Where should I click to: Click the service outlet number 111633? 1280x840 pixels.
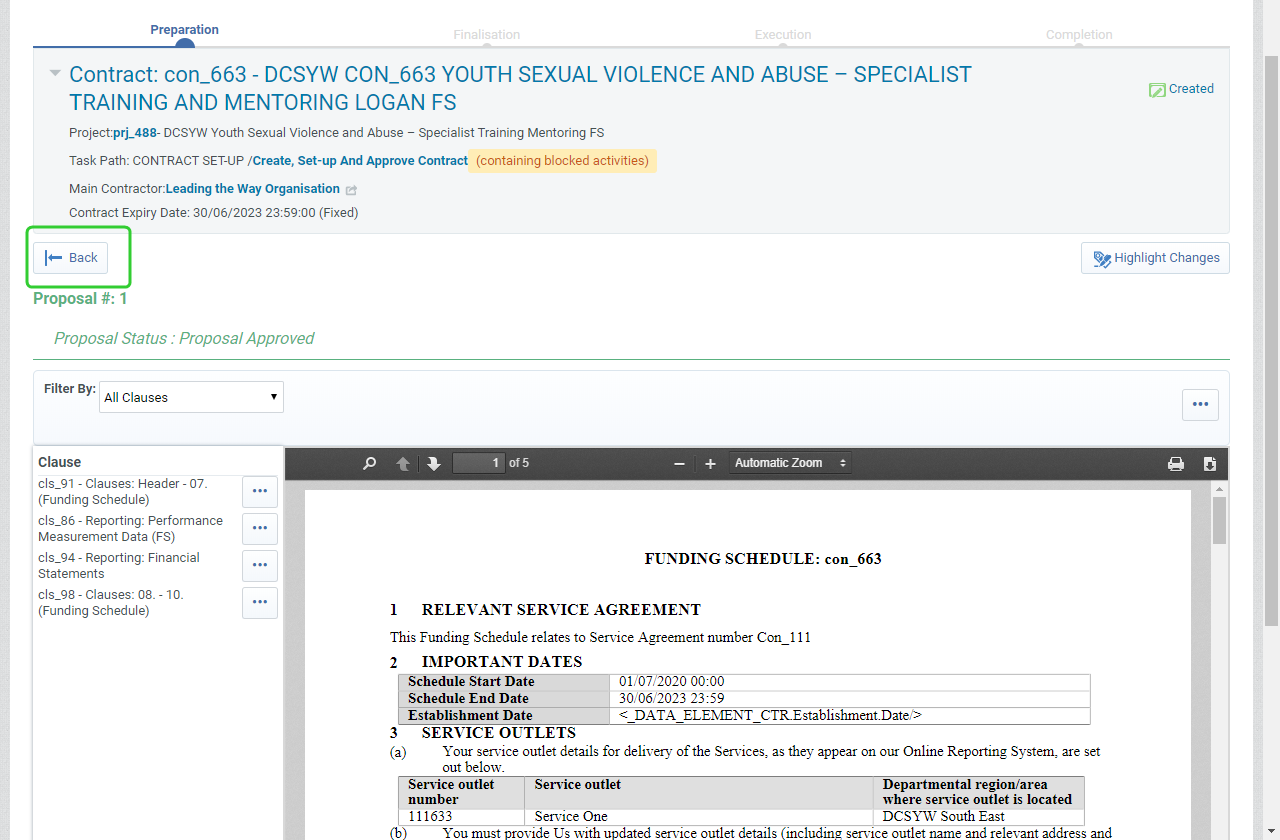pos(430,816)
